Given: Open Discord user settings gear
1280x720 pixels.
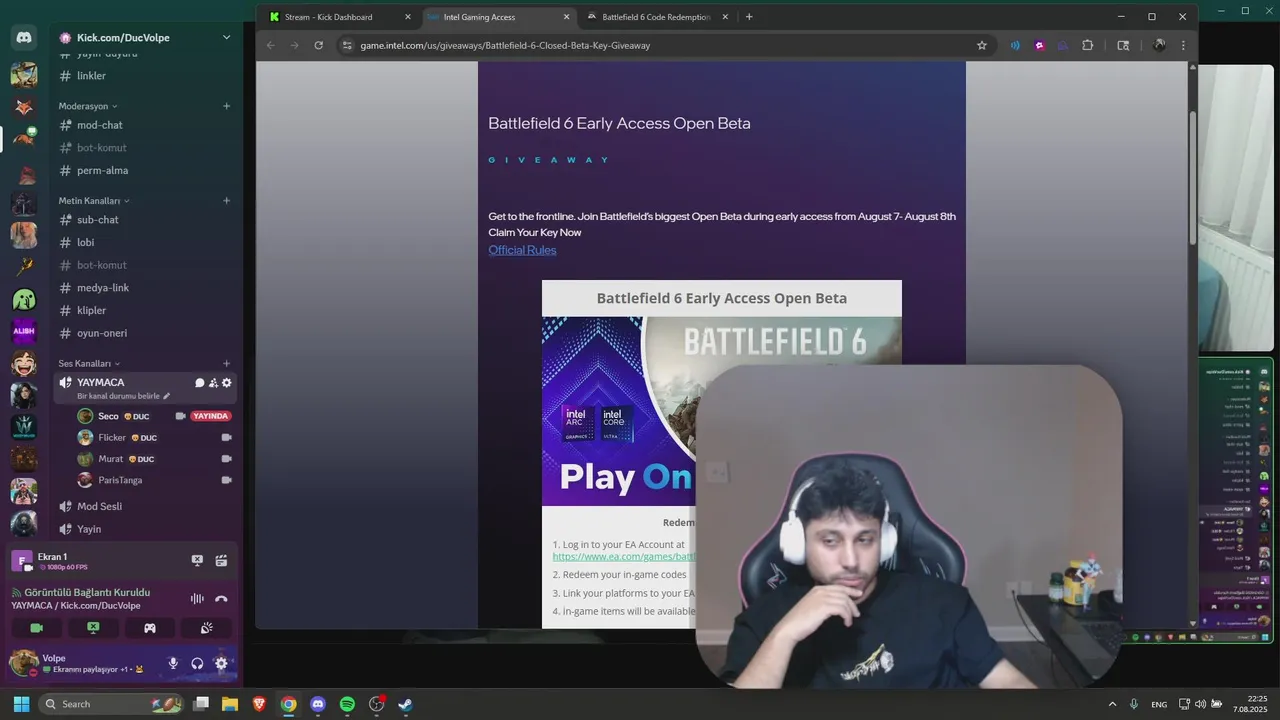Looking at the screenshot, I should tap(221, 663).
